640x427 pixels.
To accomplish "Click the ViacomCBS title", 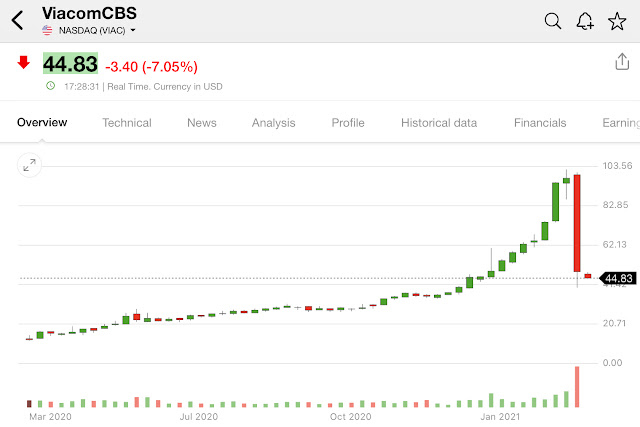I will pos(89,13).
